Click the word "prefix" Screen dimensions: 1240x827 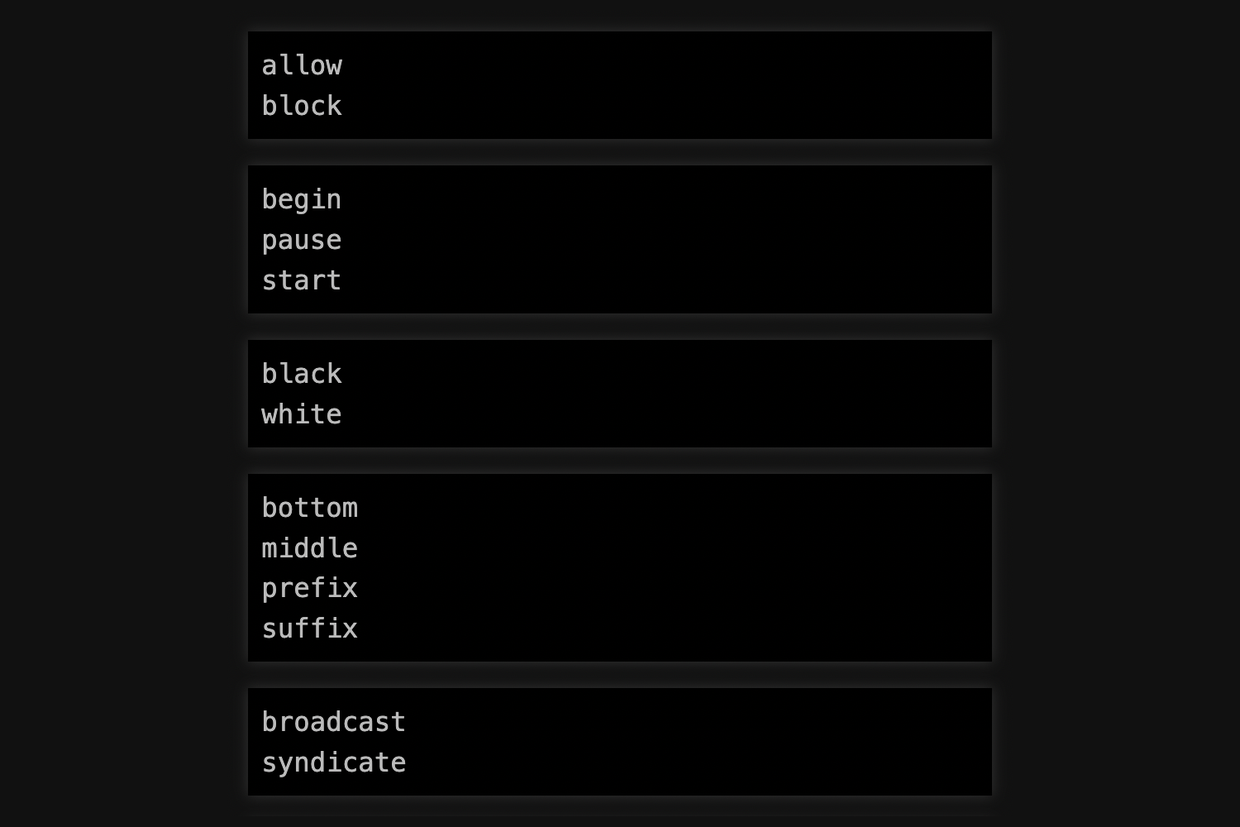pos(309,588)
